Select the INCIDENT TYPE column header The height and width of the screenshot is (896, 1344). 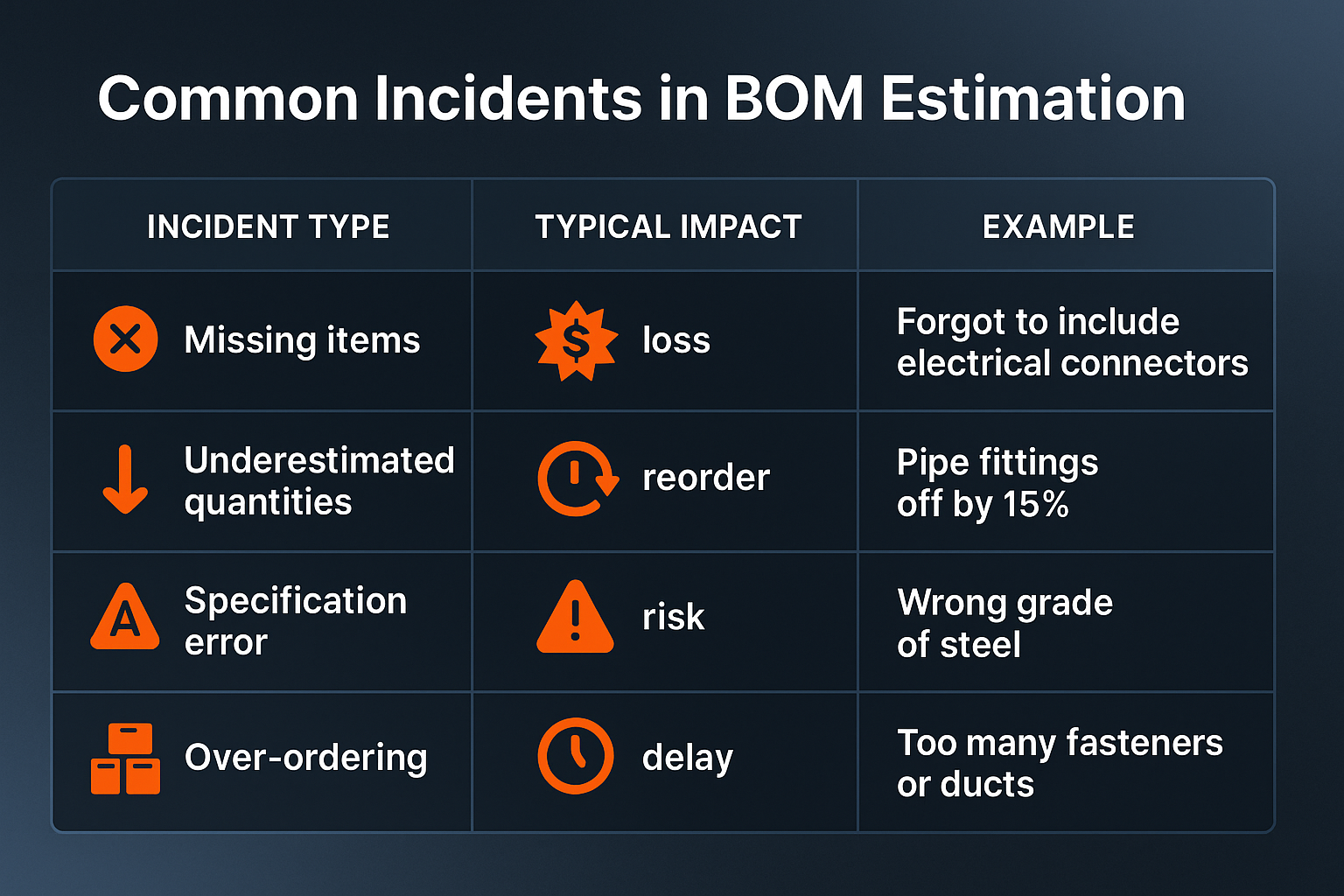[x=268, y=227]
